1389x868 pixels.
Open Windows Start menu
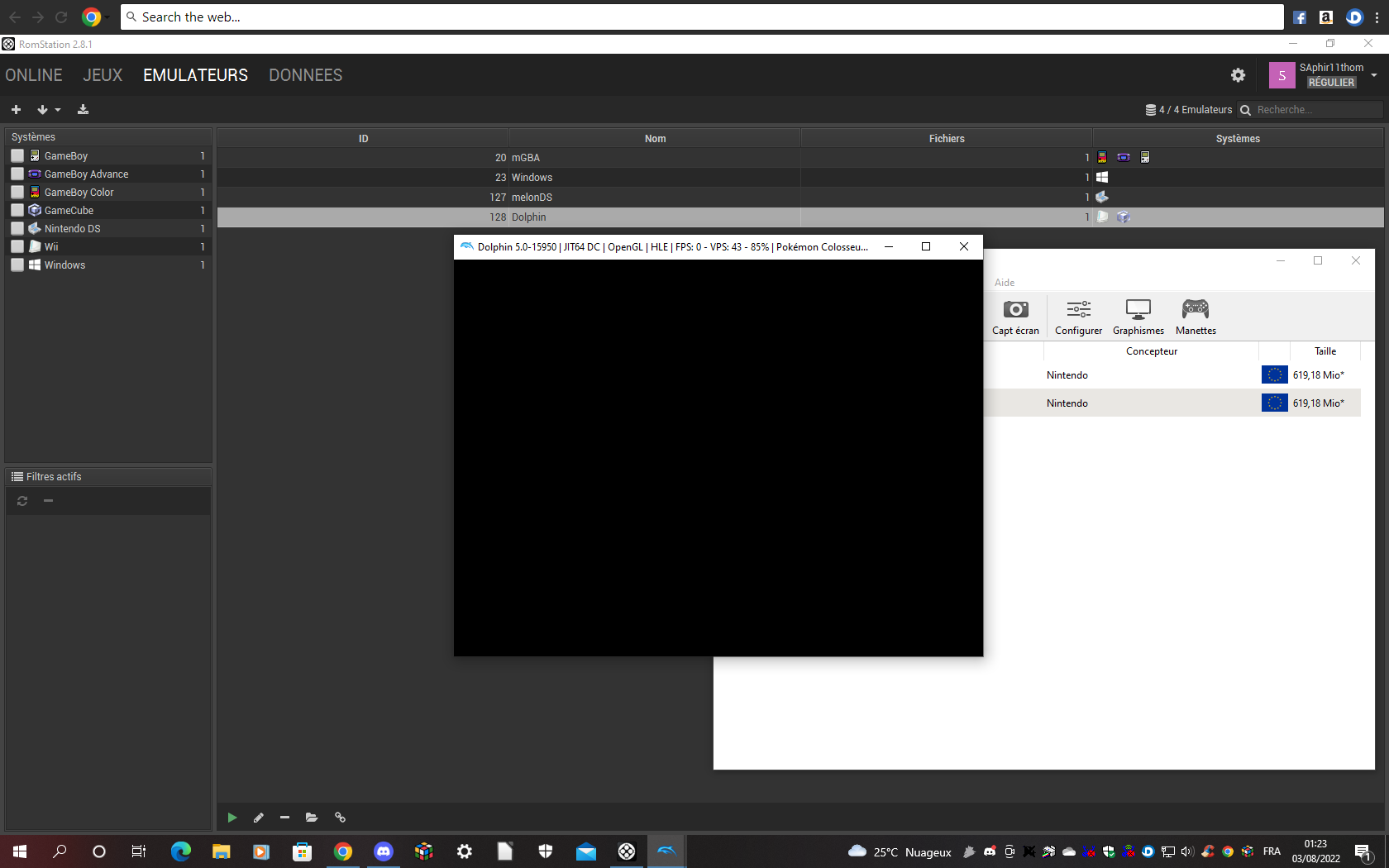click(x=20, y=851)
